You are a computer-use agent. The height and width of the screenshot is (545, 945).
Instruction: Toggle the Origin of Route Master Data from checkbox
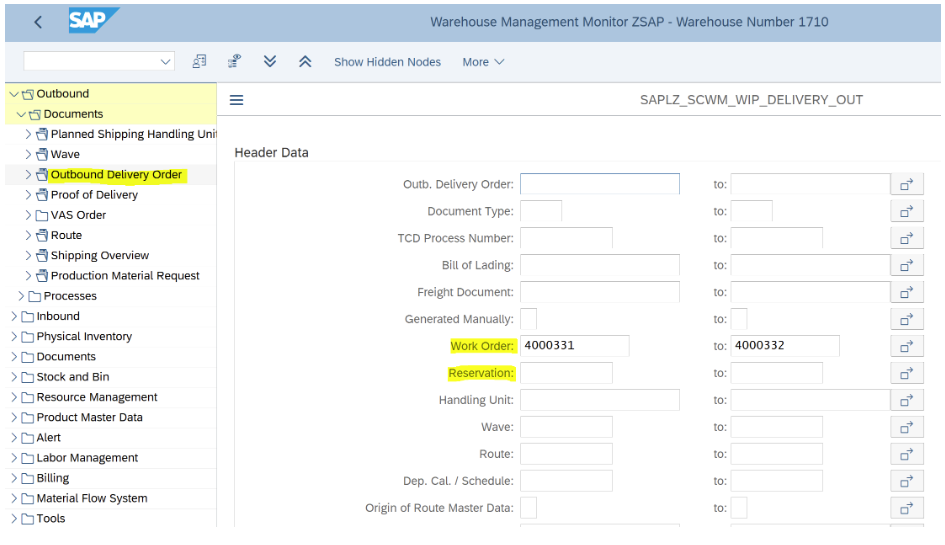tap(528, 508)
